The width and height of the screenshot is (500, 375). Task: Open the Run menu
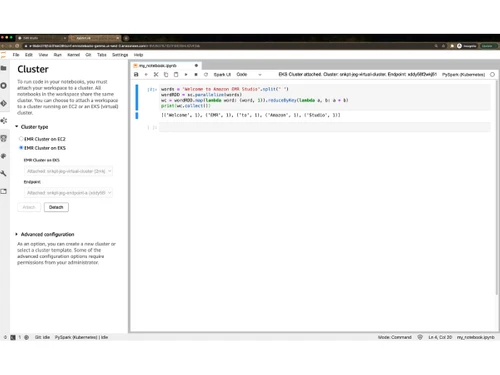pos(58,55)
